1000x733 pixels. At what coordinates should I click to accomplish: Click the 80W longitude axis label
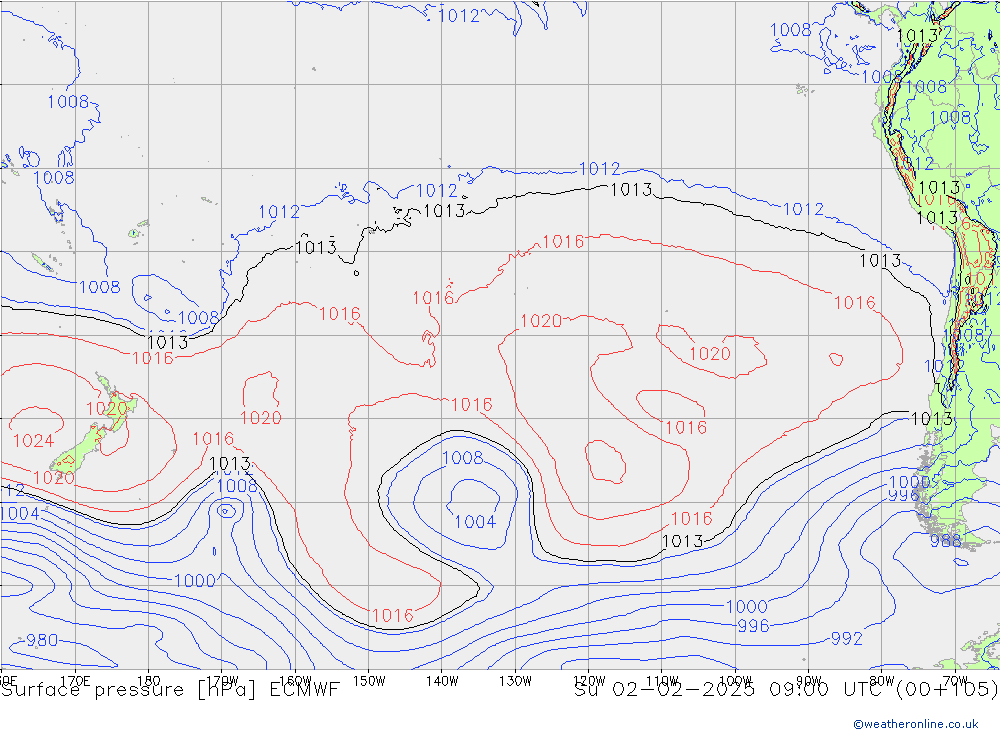point(882,681)
